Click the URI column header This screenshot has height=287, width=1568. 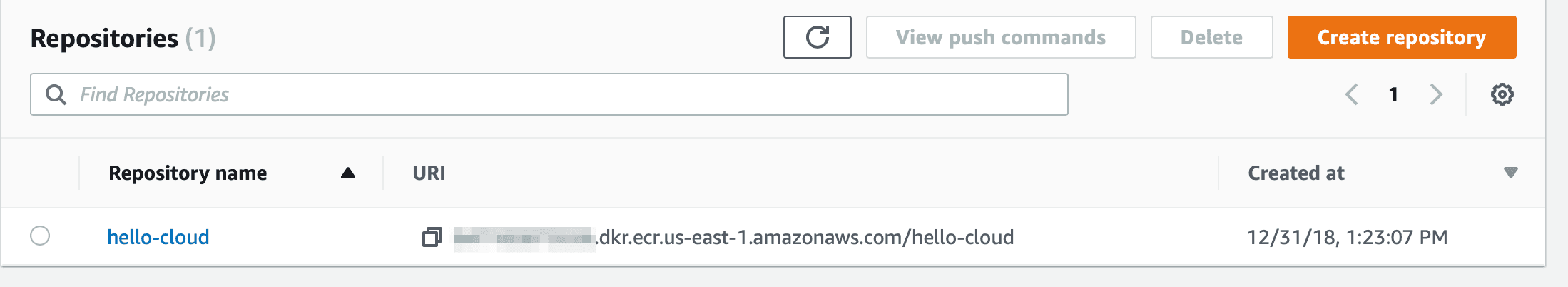(429, 173)
